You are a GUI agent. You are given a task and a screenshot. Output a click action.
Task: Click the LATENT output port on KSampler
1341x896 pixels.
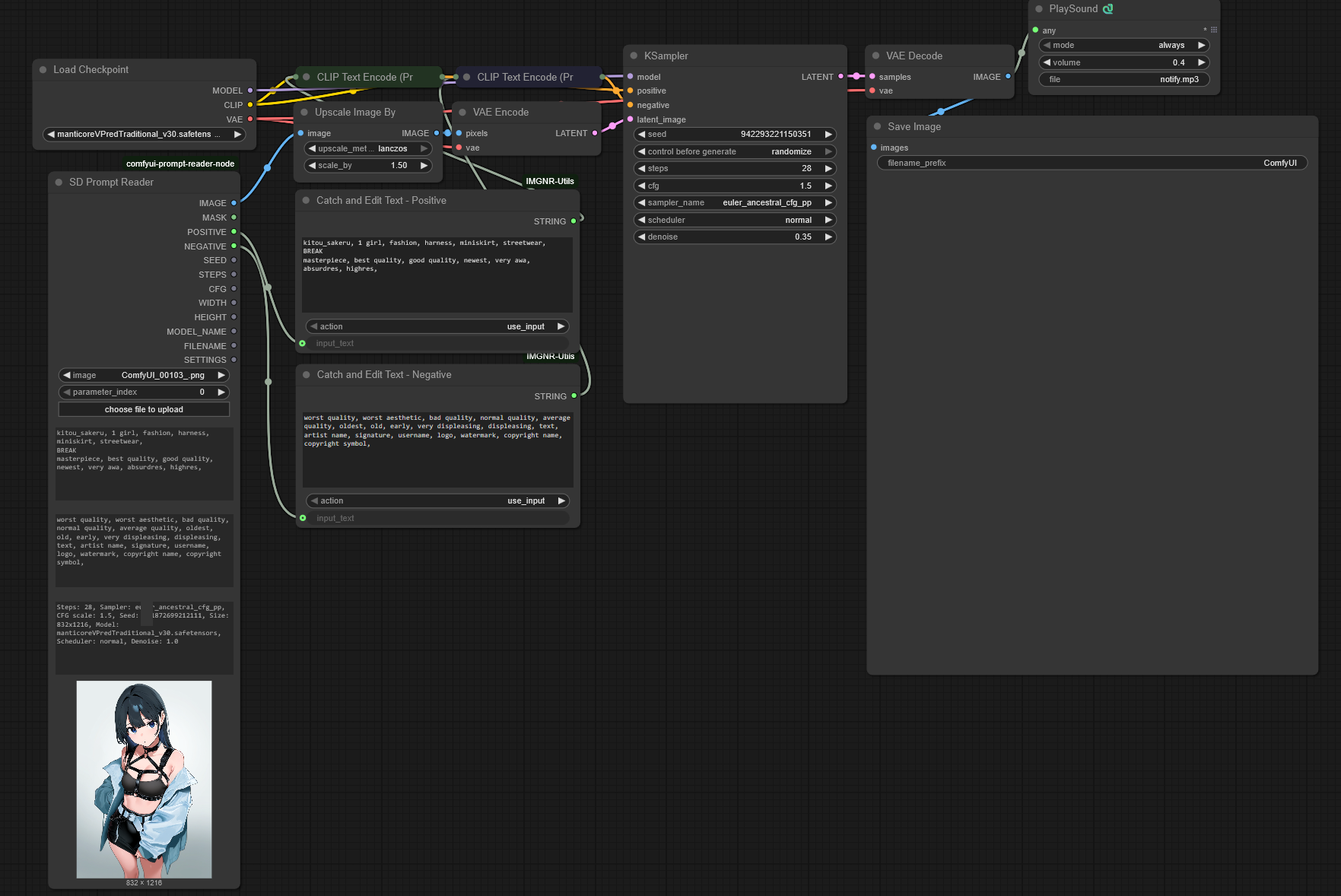841,76
